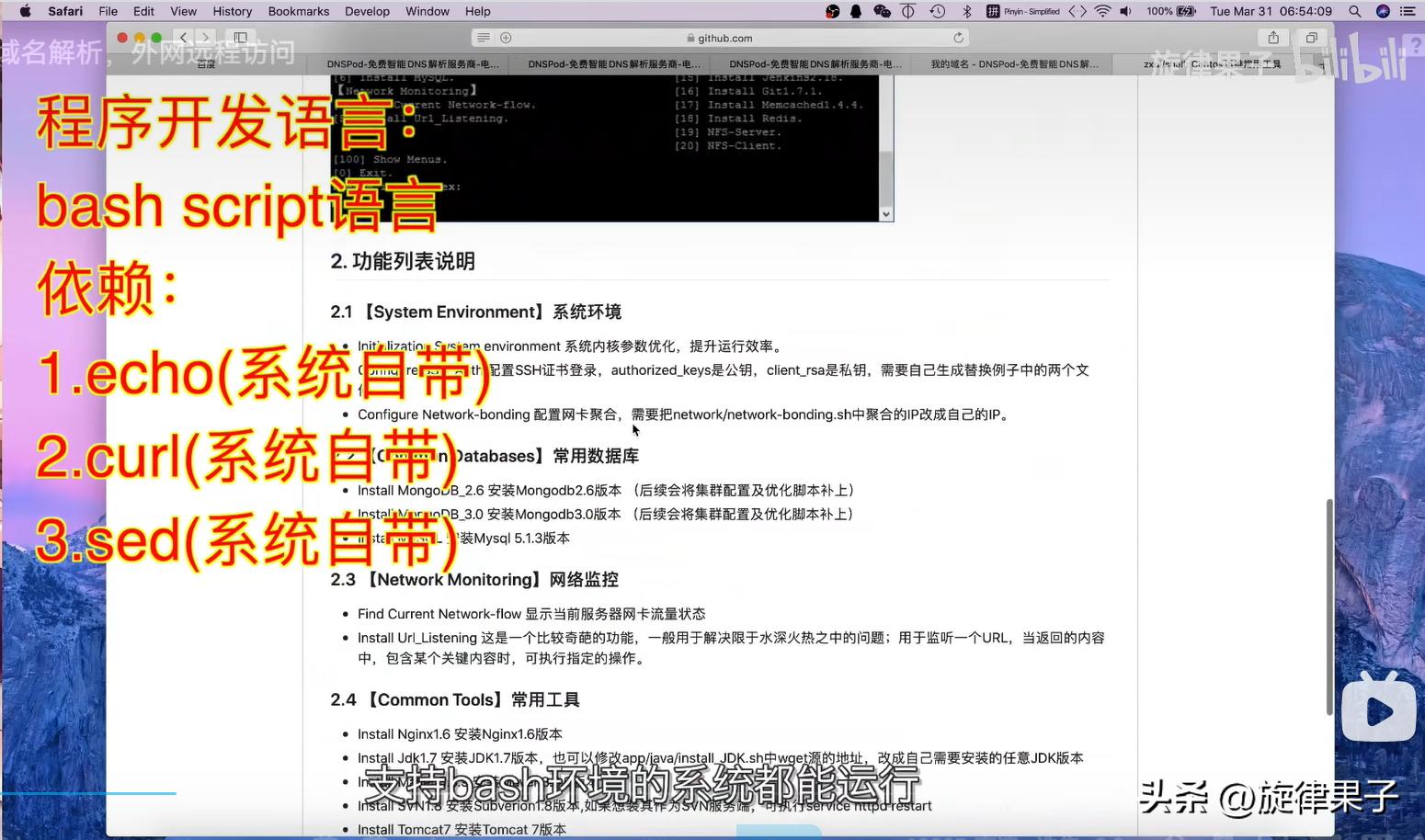Open the Develop menu
This screenshot has height=840, width=1425.
point(367,11)
